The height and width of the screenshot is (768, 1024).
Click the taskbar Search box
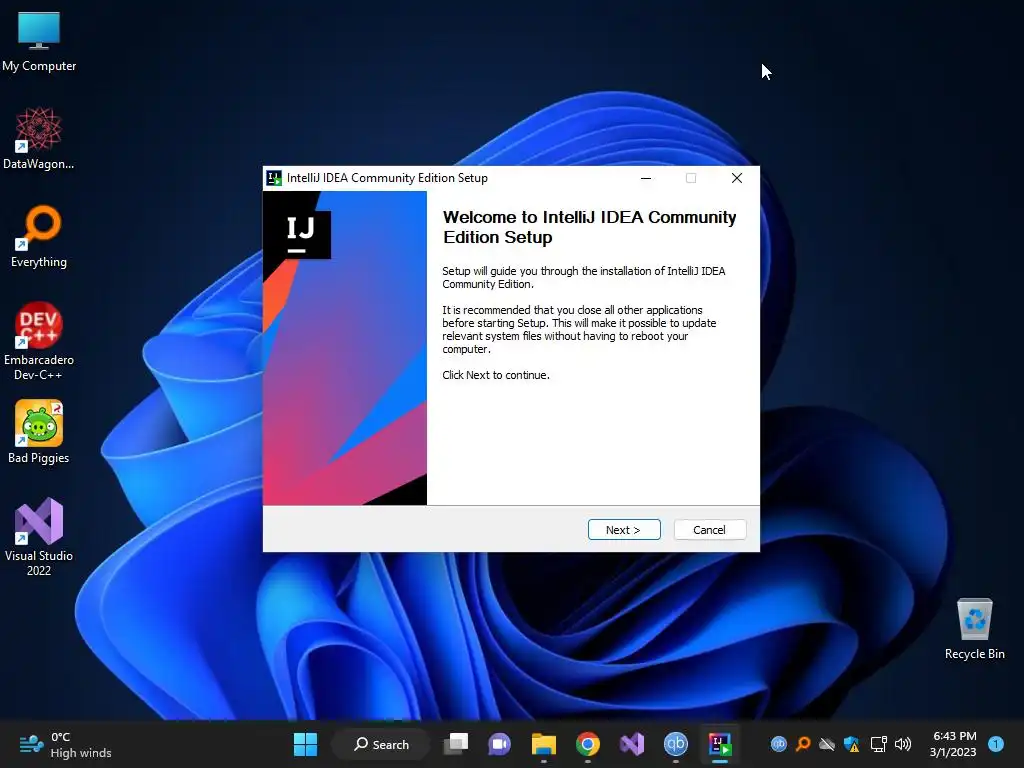tap(381, 744)
